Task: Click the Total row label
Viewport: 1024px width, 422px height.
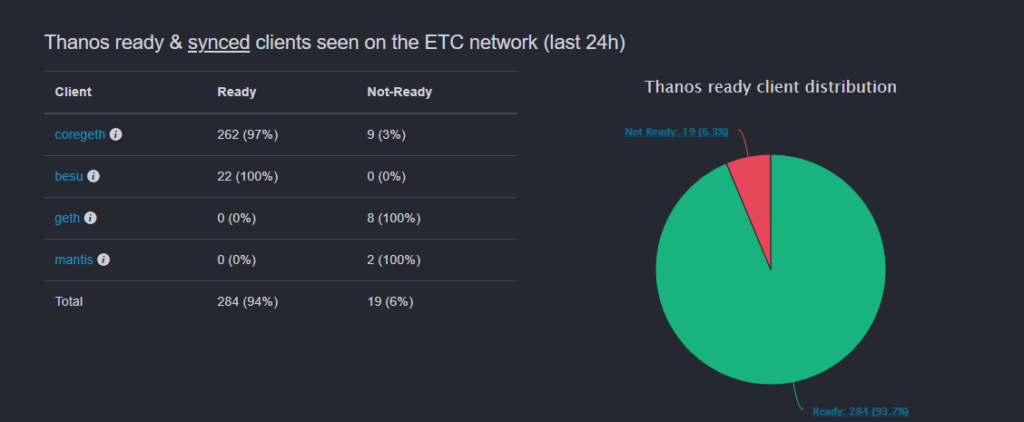Action: (x=69, y=301)
